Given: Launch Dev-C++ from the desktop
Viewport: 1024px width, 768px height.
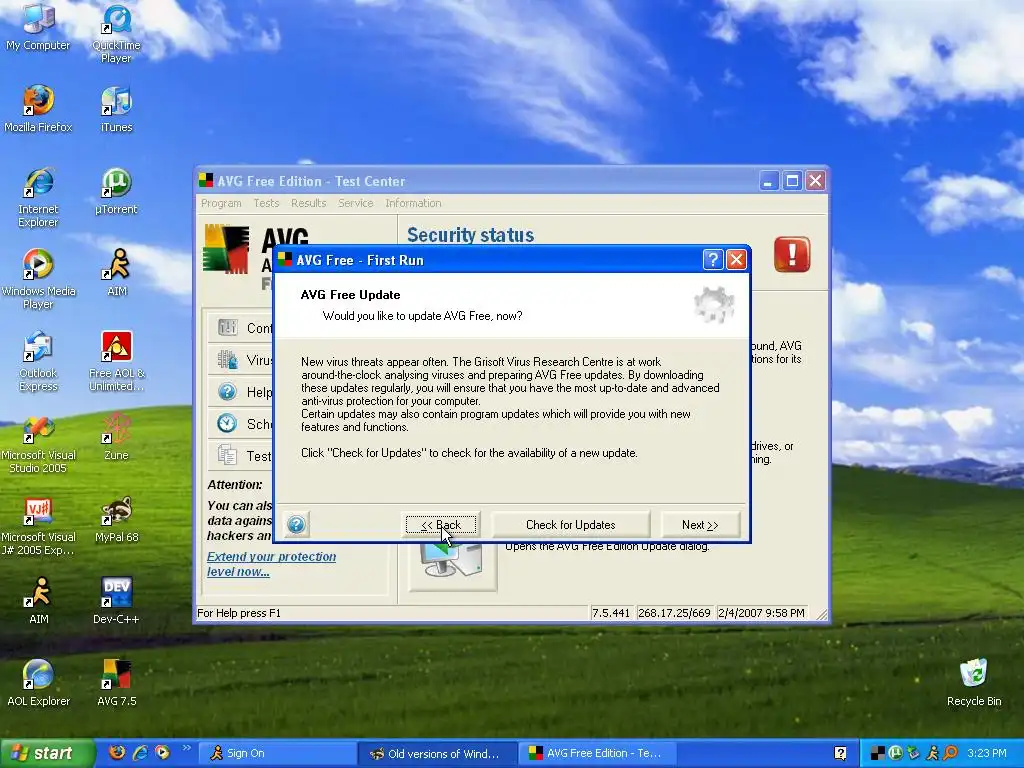Looking at the screenshot, I should click(x=116, y=601).
